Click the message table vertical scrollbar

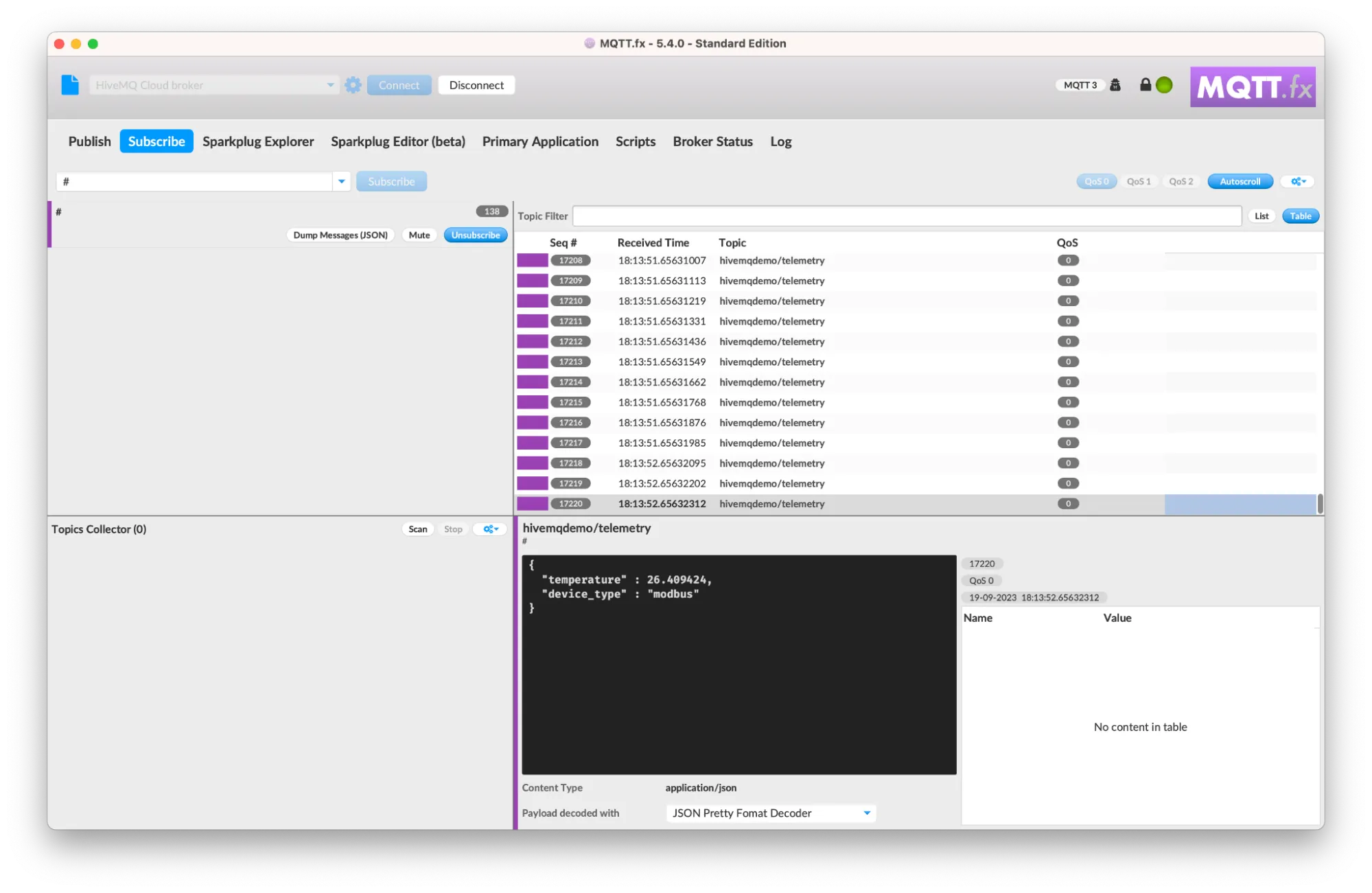click(1320, 504)
